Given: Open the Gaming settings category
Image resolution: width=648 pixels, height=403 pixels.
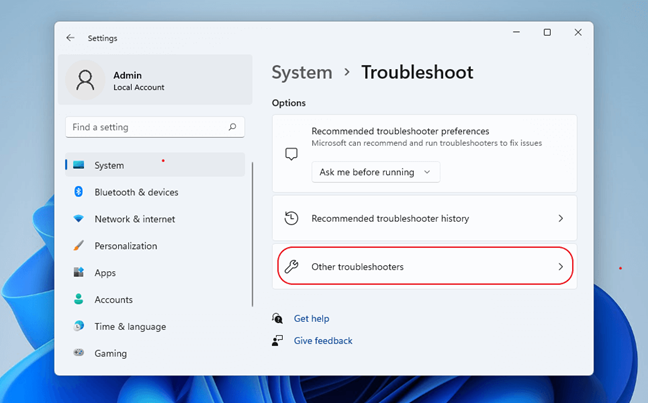Looking at the screenshot, I should 110,353.
